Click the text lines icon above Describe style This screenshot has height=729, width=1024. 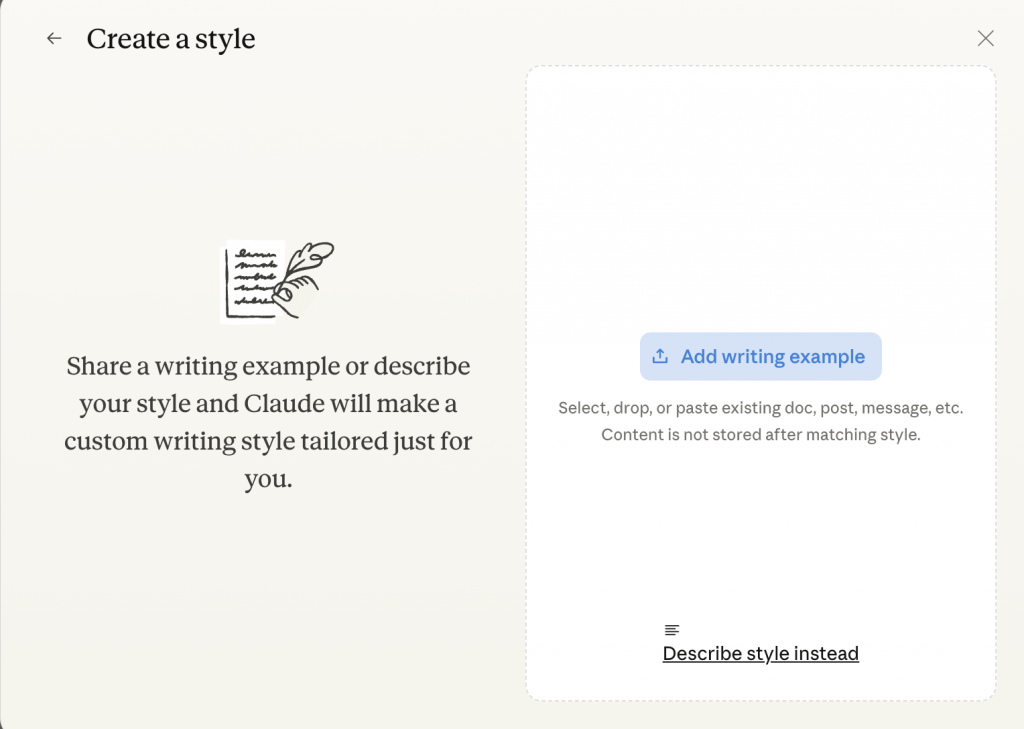[x=672, y=630]
